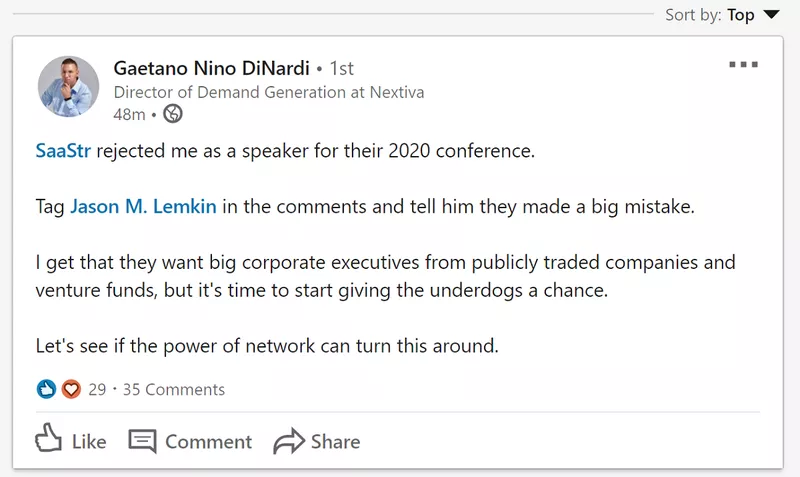
Task: View the 29 reactions list
Action: pyautogui.click(x=97, y=389)
